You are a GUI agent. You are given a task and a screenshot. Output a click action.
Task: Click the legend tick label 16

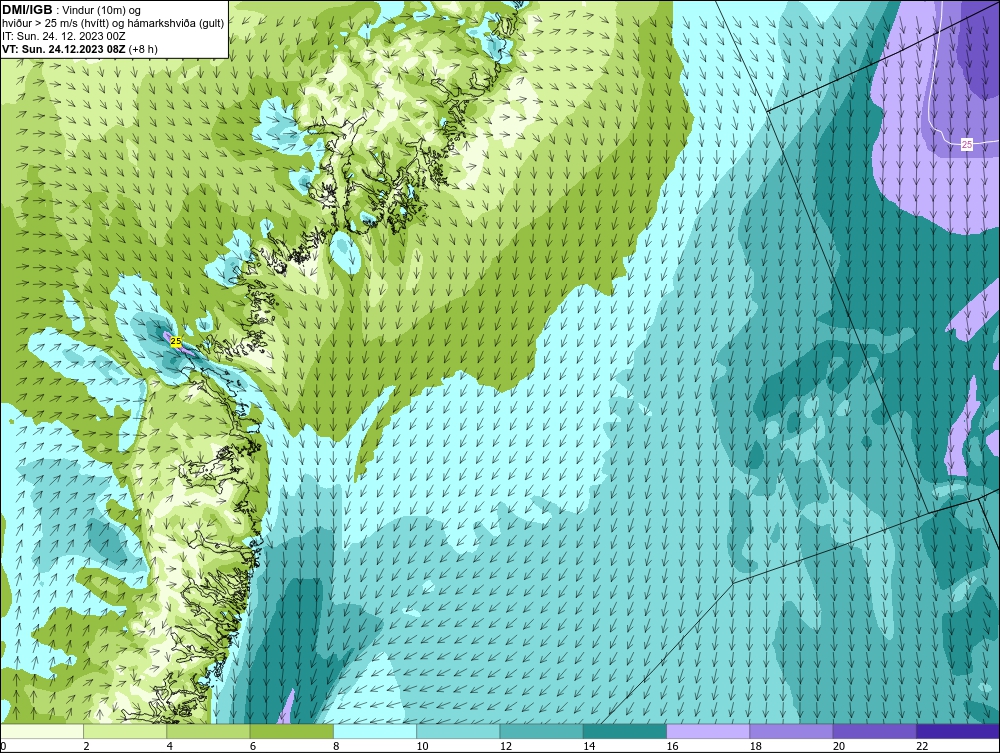pos(672,747)
